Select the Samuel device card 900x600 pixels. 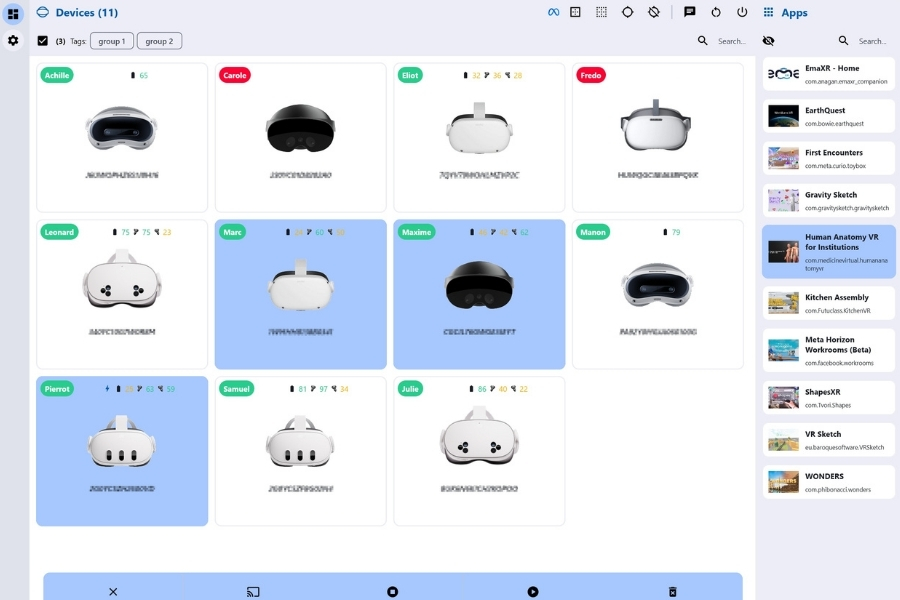[300, 451]
